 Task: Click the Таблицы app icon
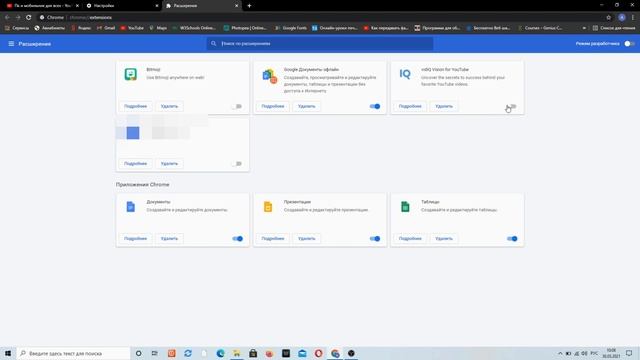pos(405,207)
